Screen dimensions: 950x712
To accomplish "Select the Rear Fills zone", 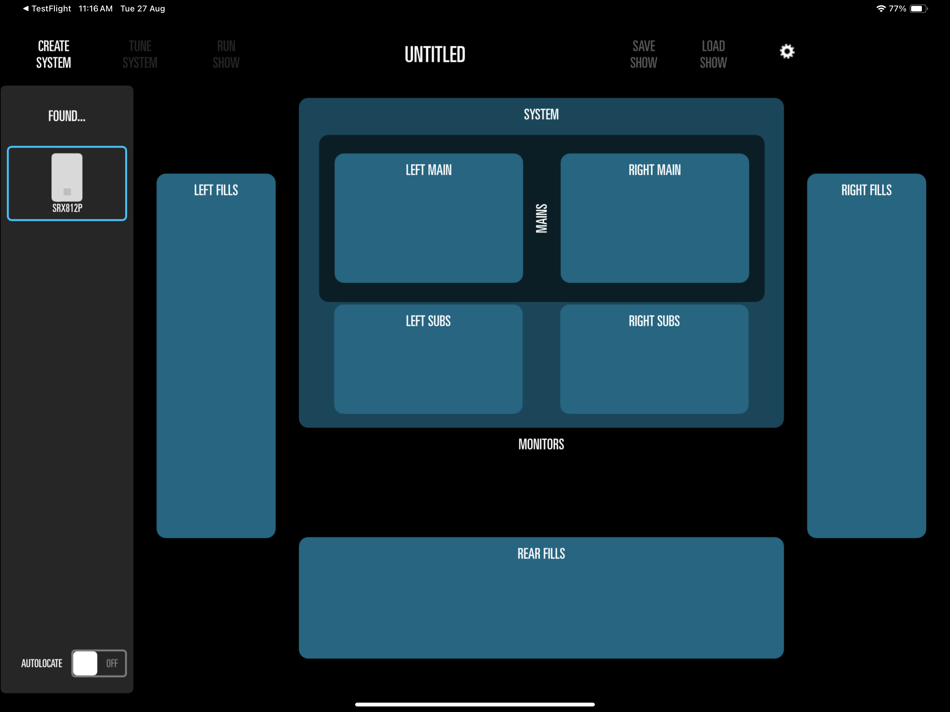I will tap(541, 597).
